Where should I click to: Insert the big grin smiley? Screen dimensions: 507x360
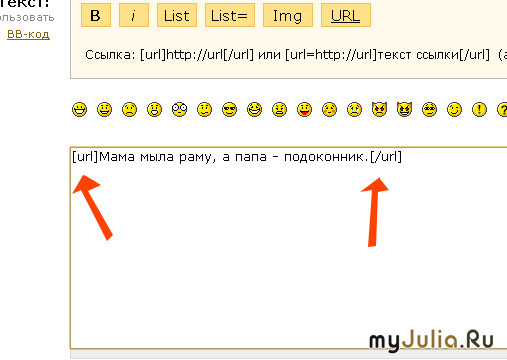pyautogui.click(x=79, y=109)
